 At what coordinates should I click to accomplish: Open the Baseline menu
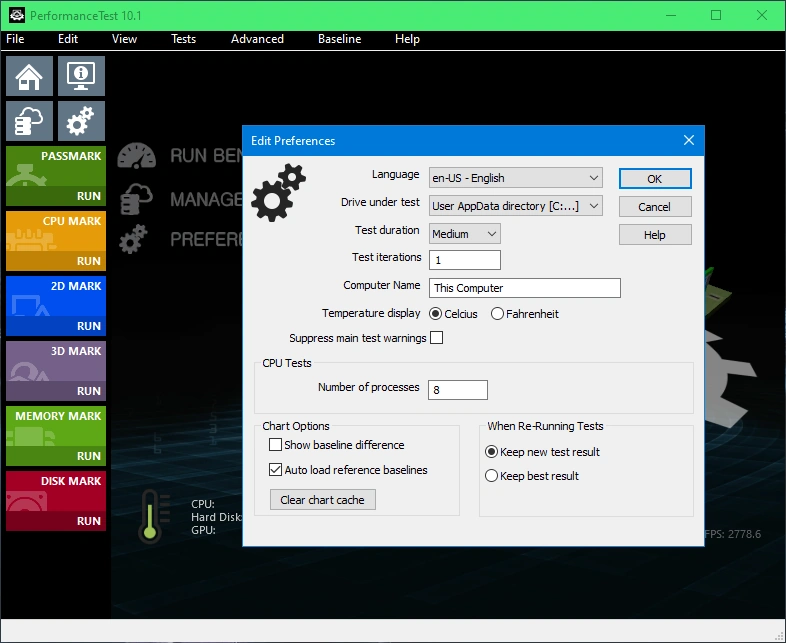click(x=339, y=39)
